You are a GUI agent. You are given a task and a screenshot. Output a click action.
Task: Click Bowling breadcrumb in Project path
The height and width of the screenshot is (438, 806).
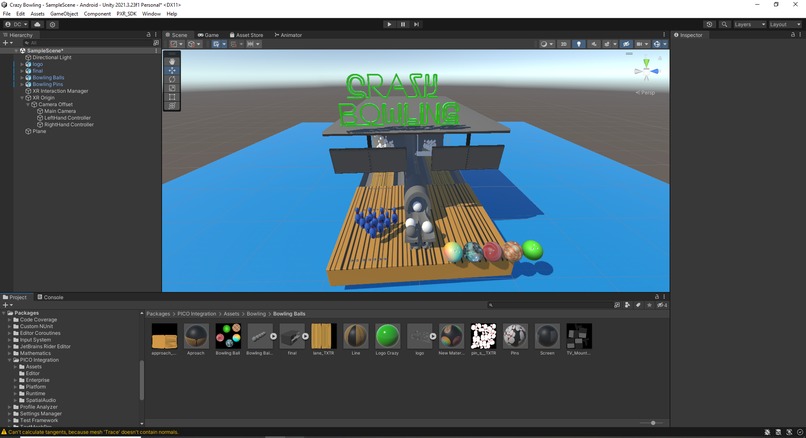pyautogui.click(x=256, y=314)
